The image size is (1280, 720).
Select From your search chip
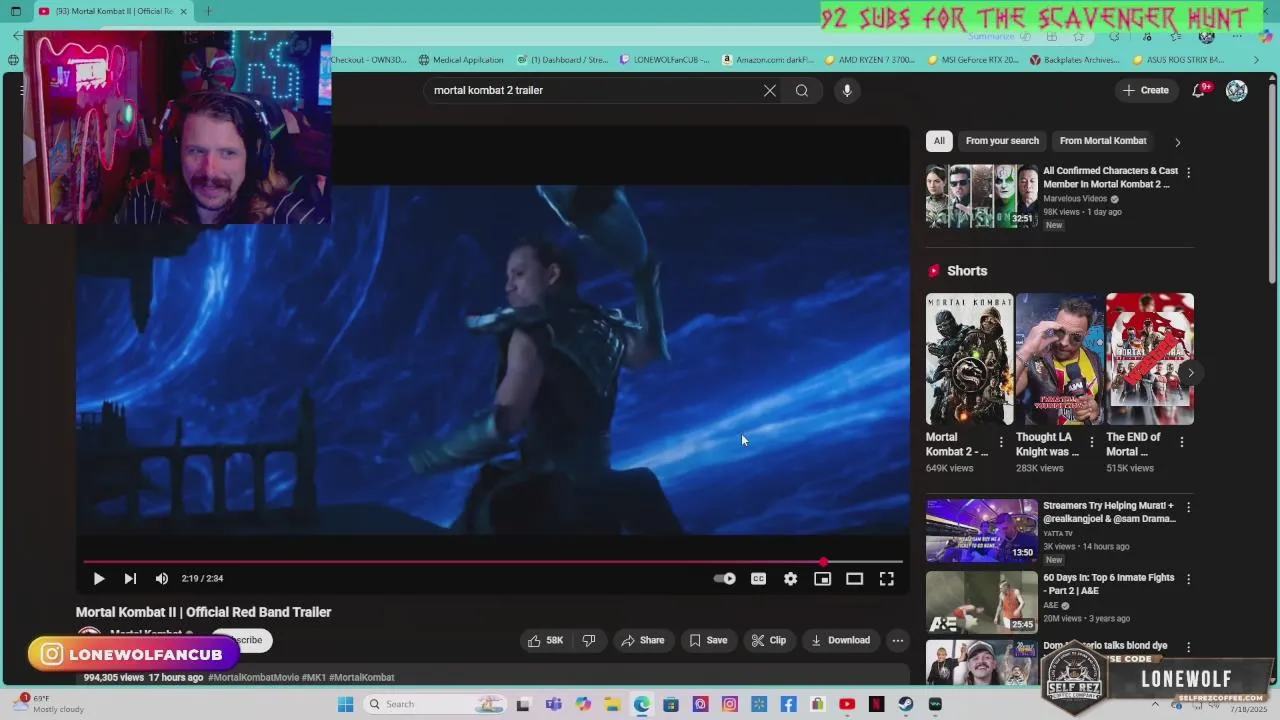tap(1002, 141)
